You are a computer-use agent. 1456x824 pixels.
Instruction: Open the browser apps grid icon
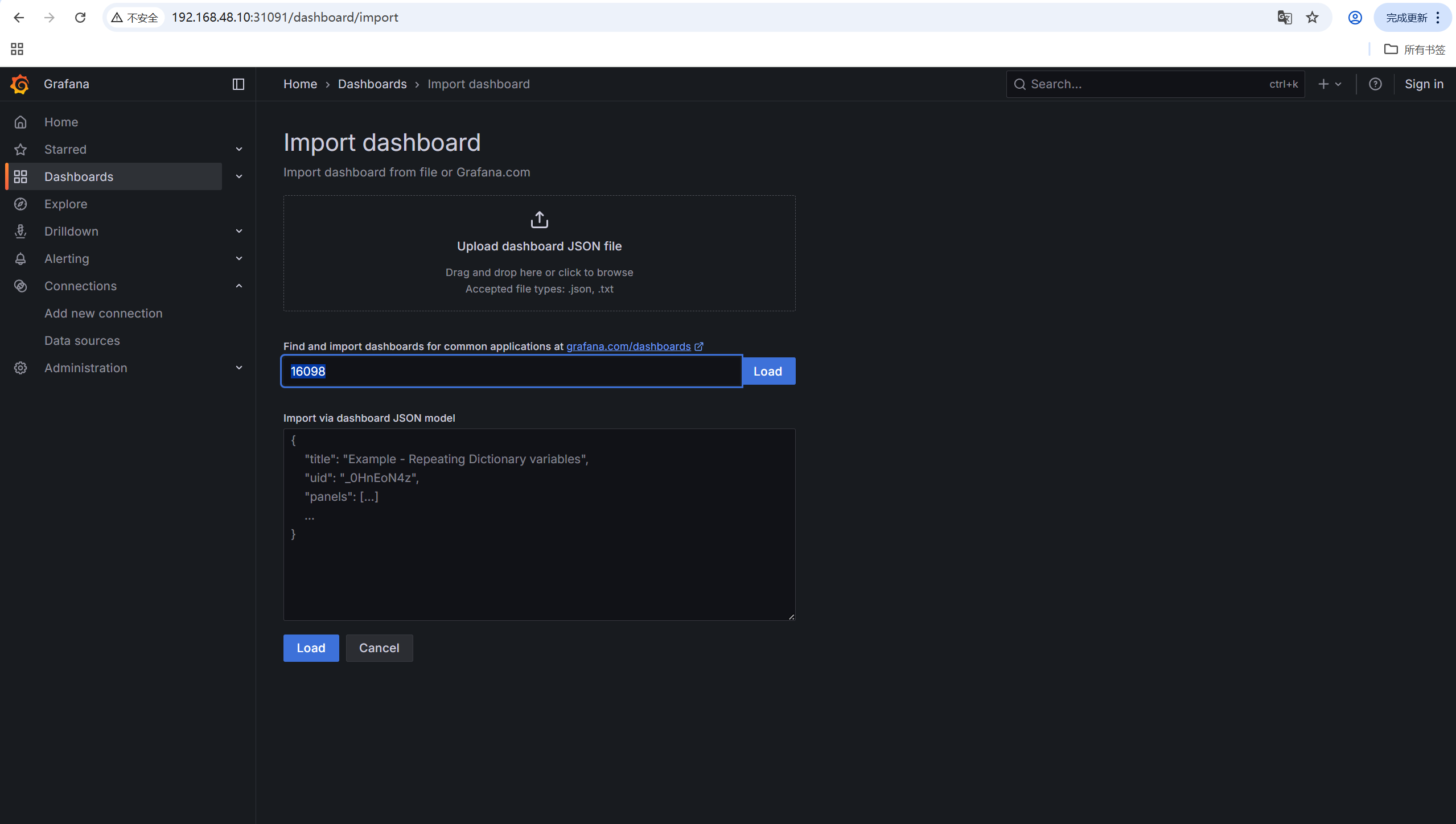tap(17, 49)
